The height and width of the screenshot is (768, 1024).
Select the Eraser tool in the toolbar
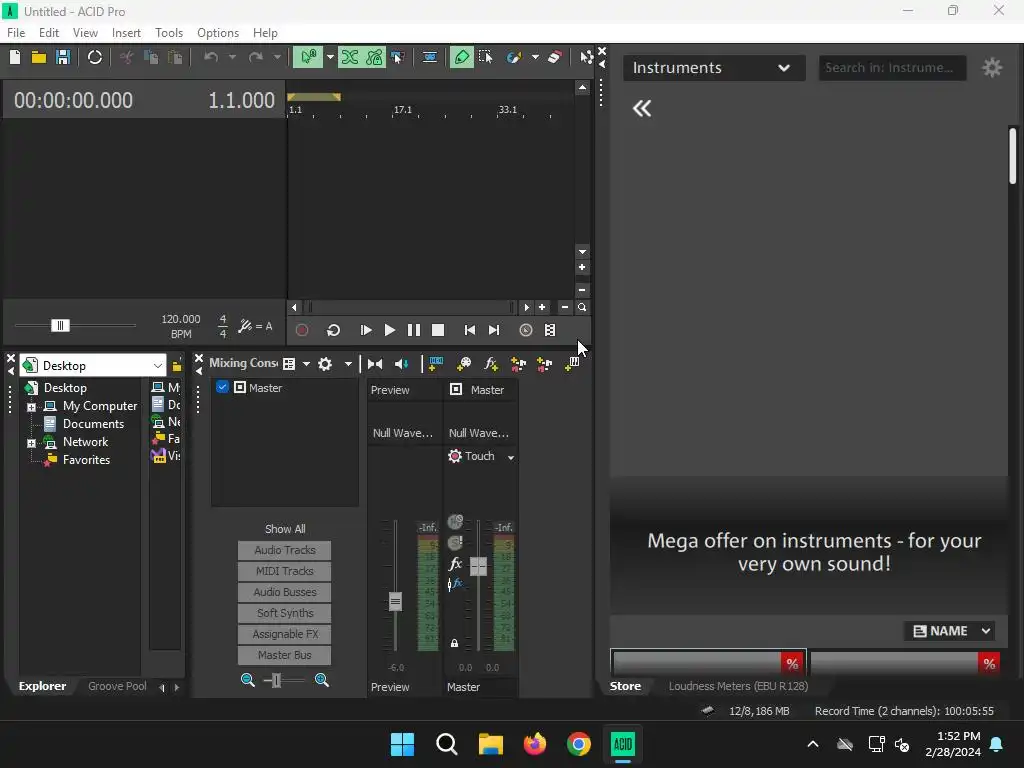[x=554, y=57]
